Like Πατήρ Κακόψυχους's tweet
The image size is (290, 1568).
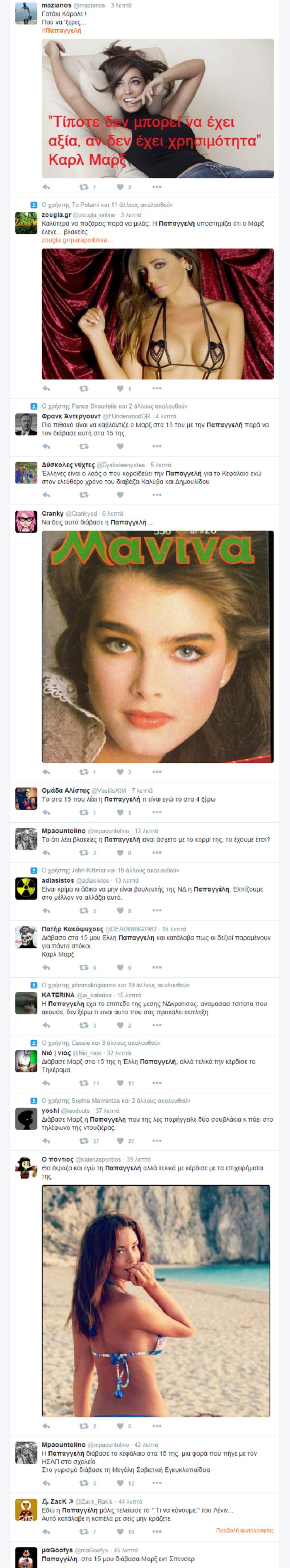click(121, 967)
